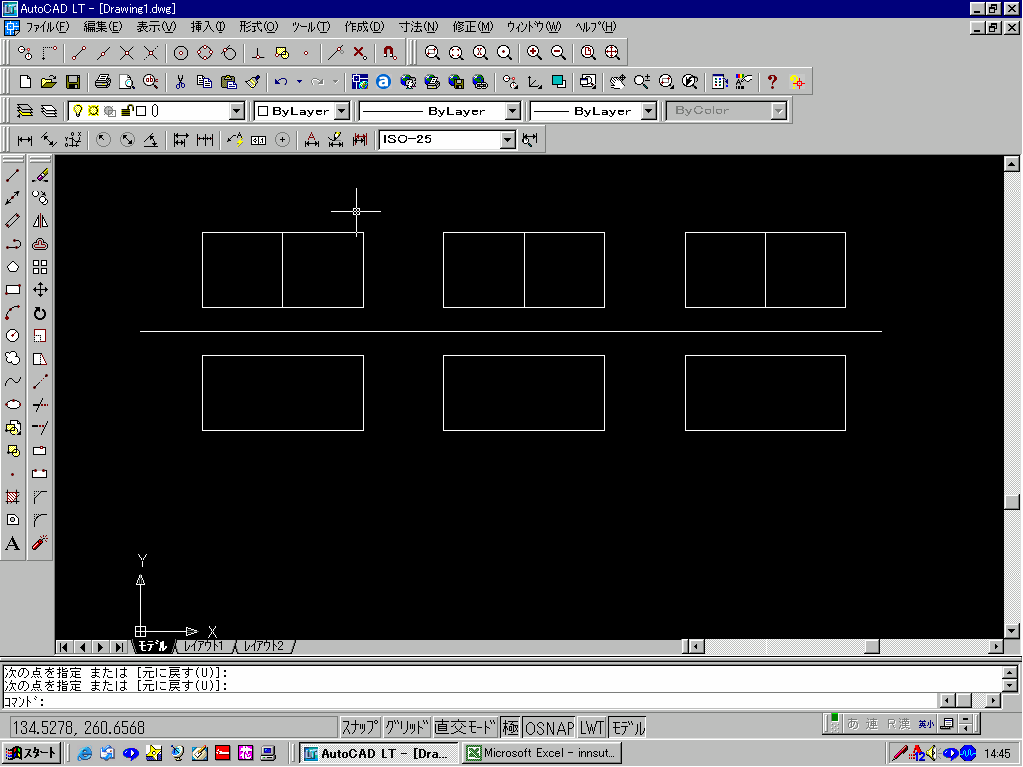Click the Open file icon
1023x767 pixels.
(48, 82)
